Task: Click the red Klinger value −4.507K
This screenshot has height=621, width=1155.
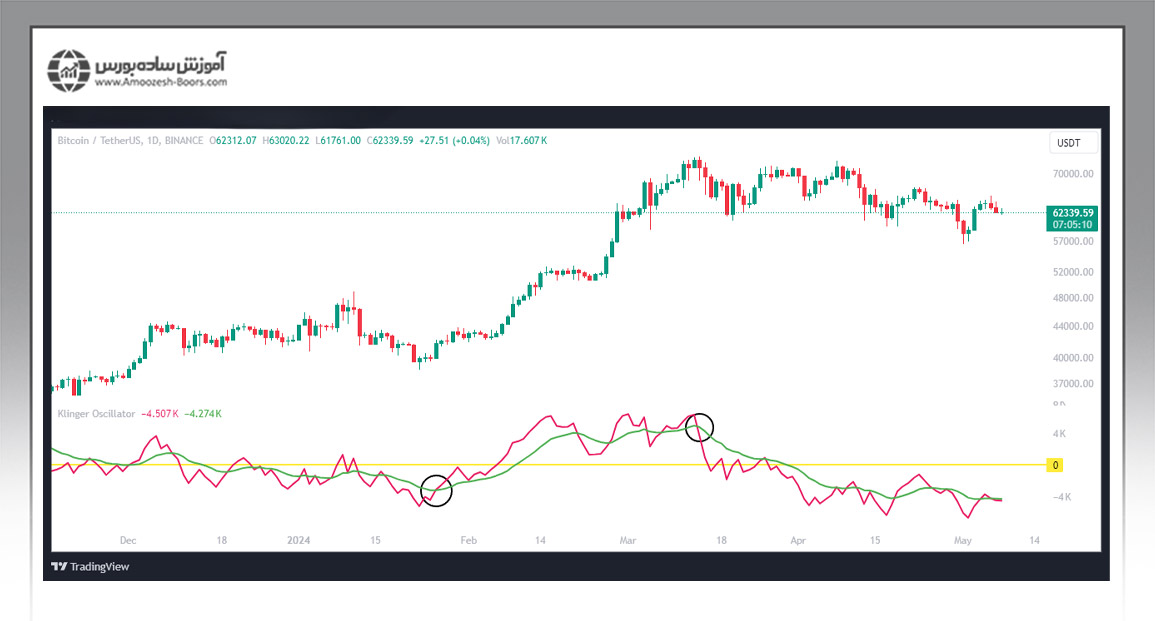Action: coord(160,413)
